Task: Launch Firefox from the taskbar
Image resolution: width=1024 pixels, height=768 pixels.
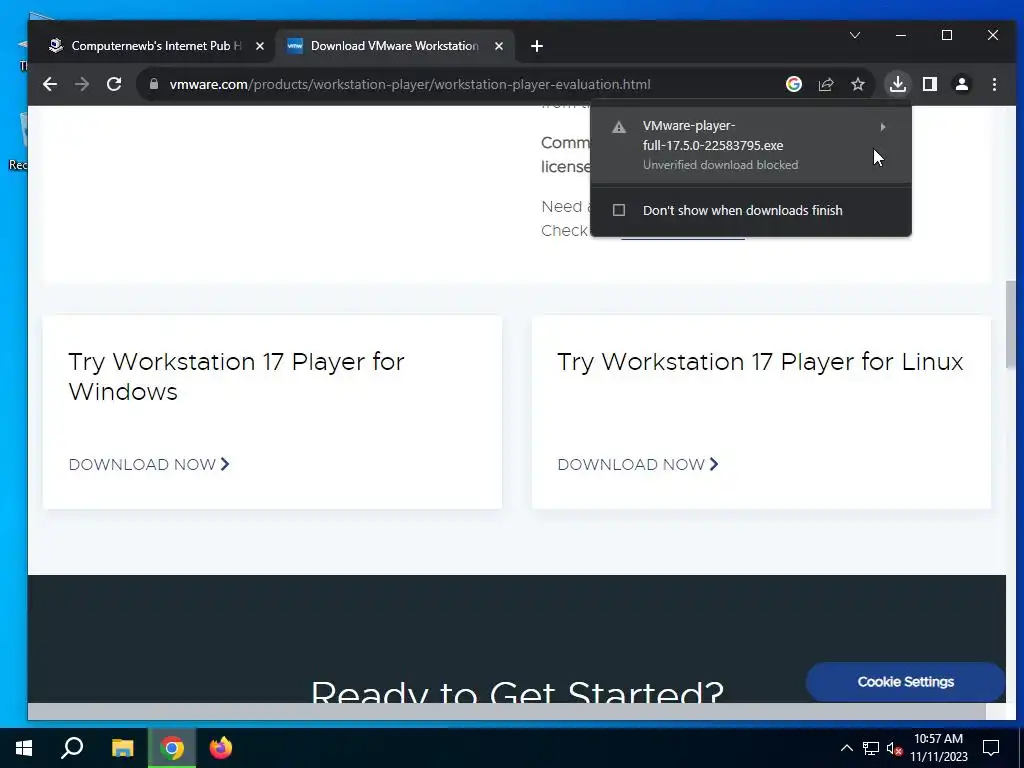Action: (221, 748)
